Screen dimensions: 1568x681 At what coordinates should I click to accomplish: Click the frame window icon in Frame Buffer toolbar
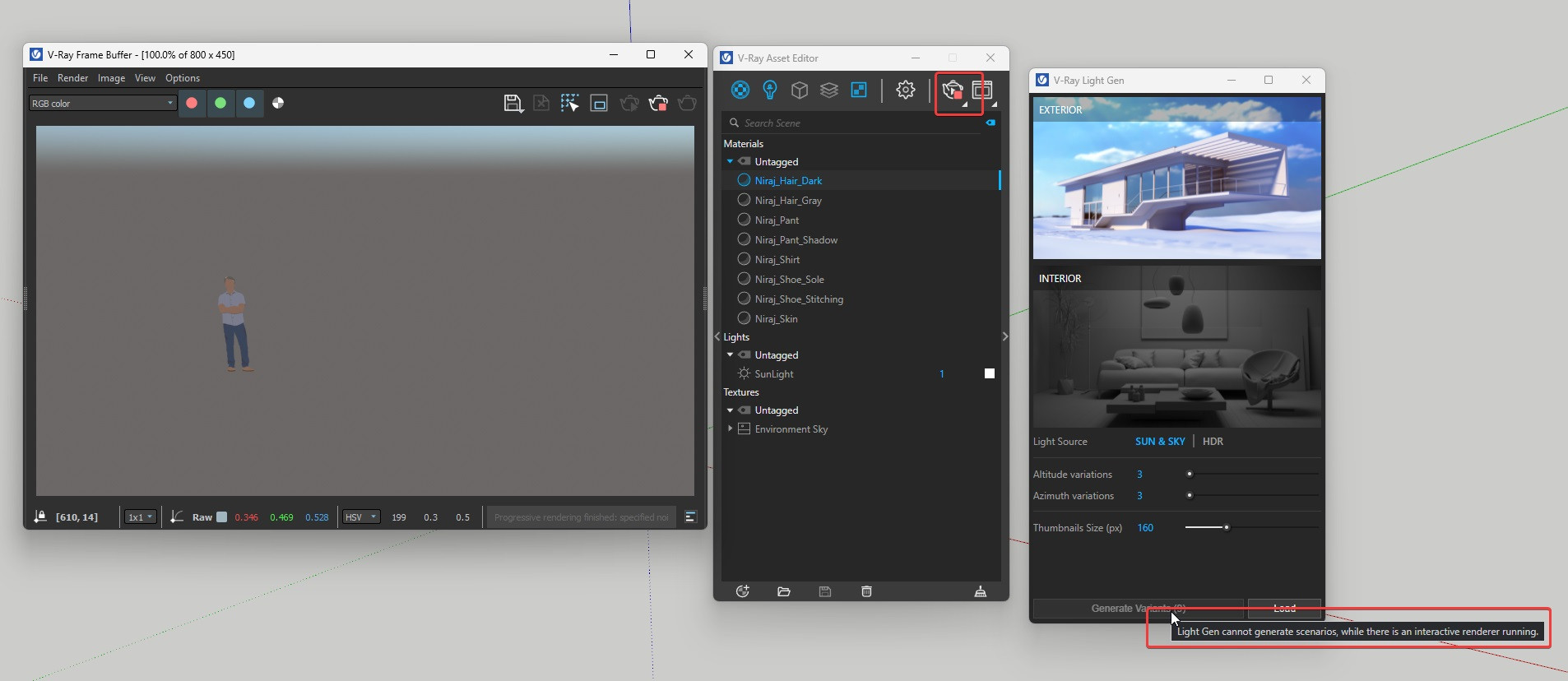pos(599,103)
